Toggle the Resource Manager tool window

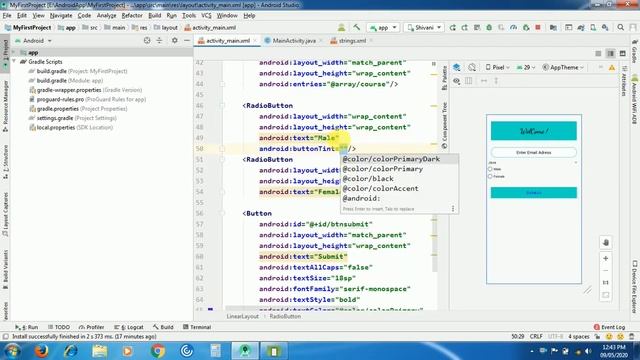(x=5, y=106)
